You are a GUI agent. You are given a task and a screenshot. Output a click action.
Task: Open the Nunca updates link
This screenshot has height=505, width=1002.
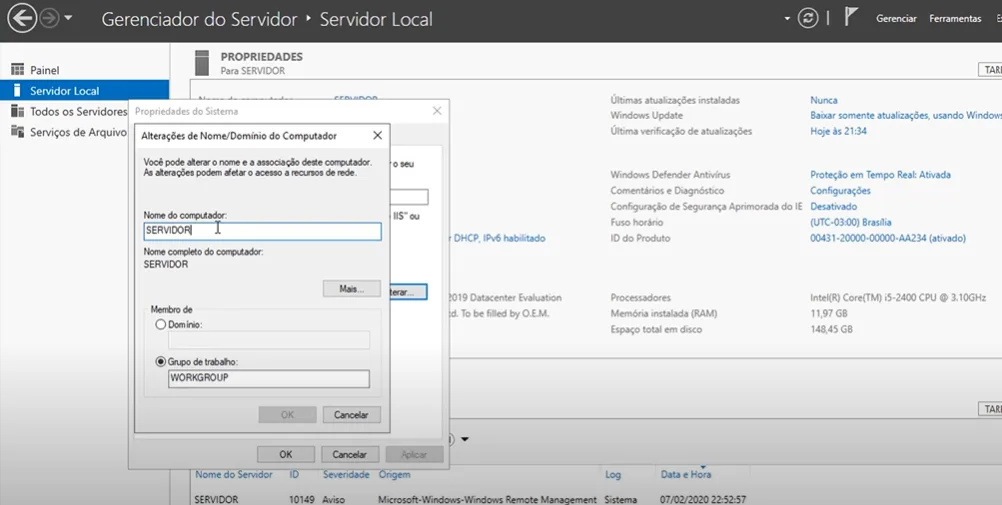[x=824, y=100]
